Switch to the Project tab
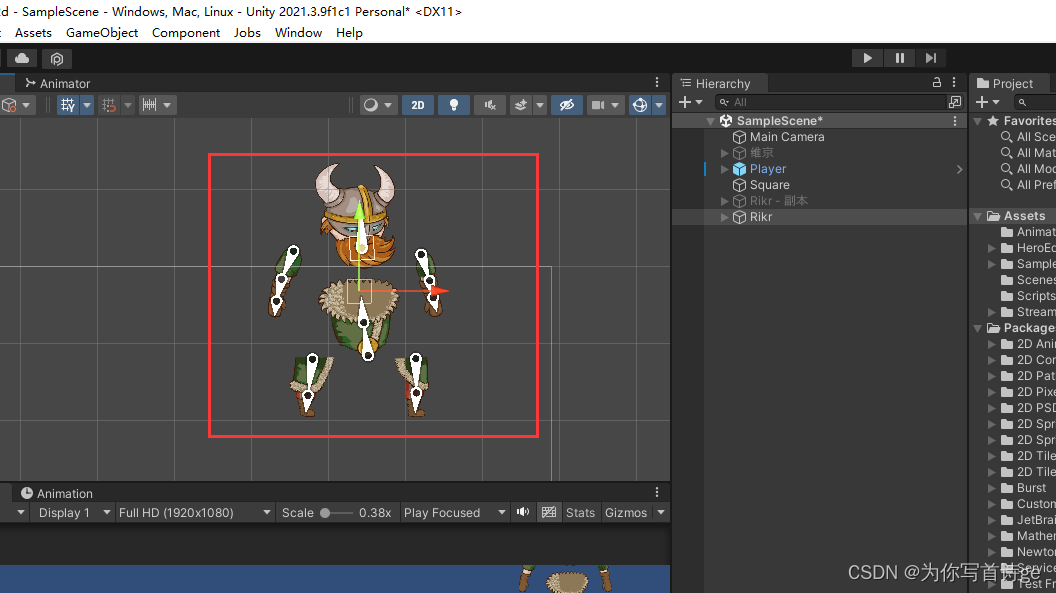The height and width of the screenshot is (593, 1056). coord(1005,83)
